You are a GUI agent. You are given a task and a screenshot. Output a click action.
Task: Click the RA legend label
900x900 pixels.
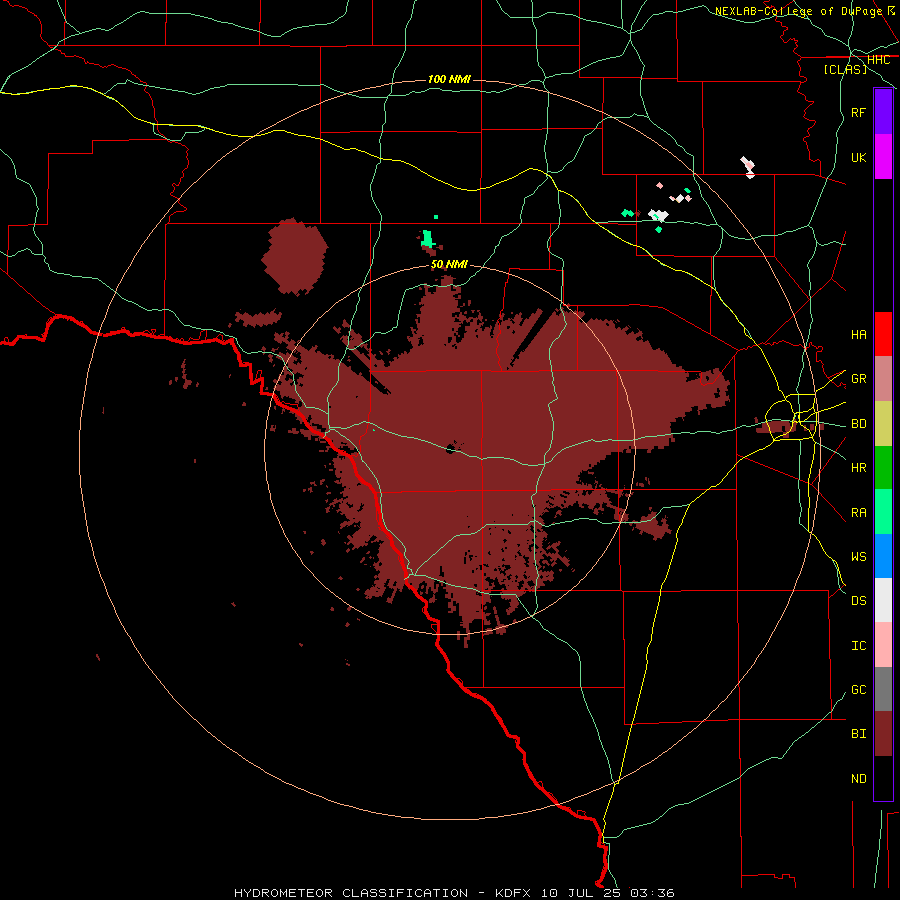tap(858, 513)
